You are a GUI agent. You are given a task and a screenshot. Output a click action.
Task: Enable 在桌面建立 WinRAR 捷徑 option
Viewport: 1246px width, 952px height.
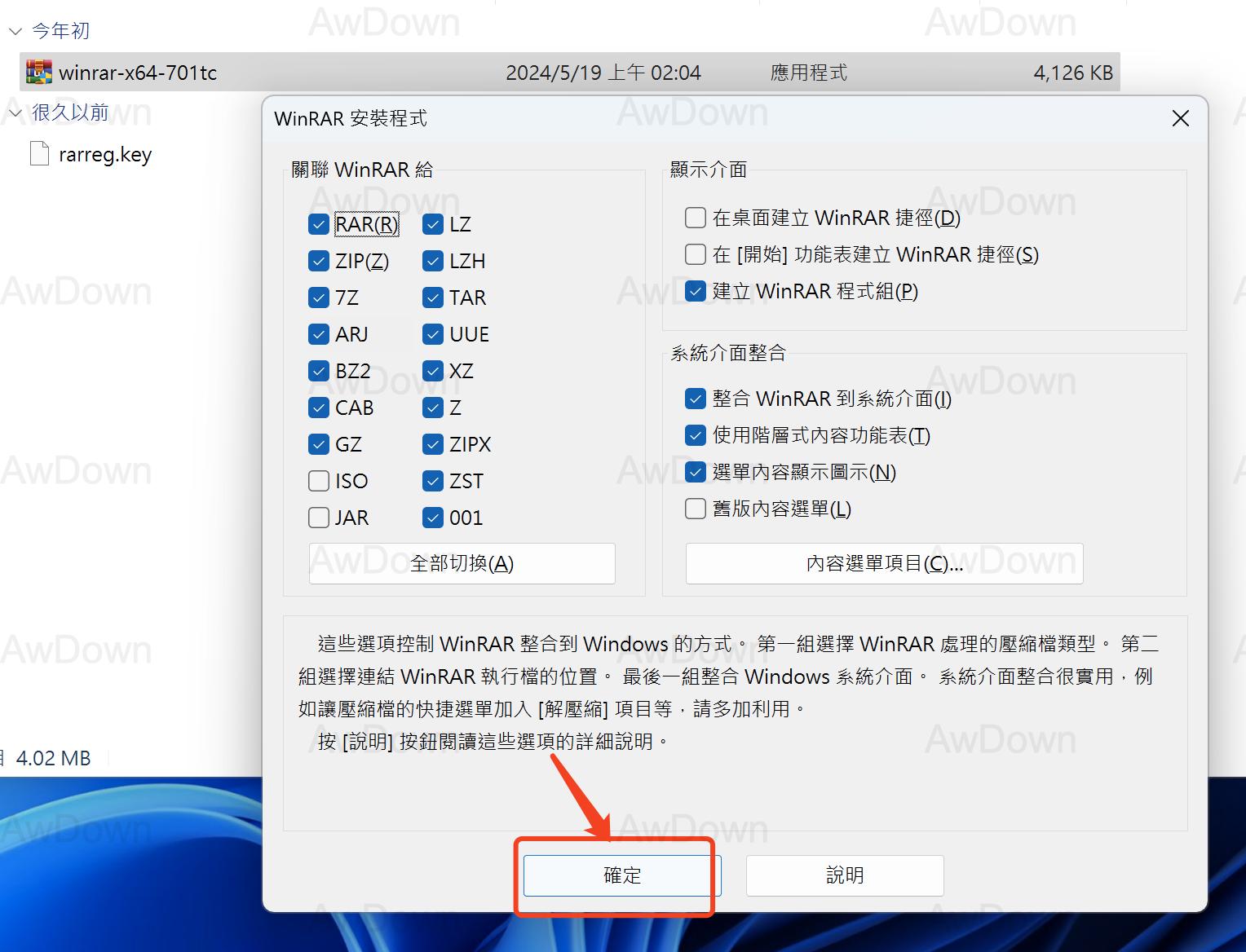[696, 218]
